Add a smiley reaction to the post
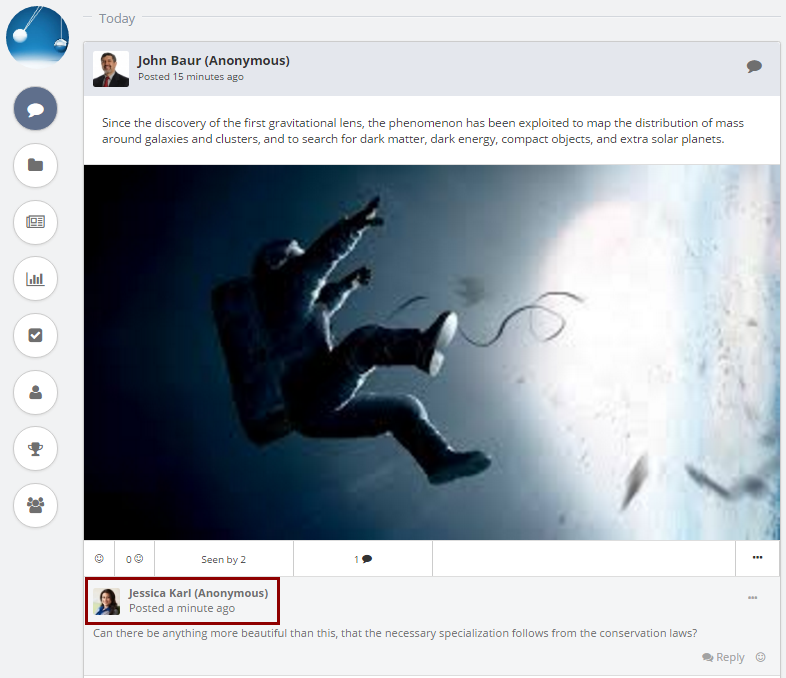This screenshot has height=678, width=786. (x=99, y=559)
